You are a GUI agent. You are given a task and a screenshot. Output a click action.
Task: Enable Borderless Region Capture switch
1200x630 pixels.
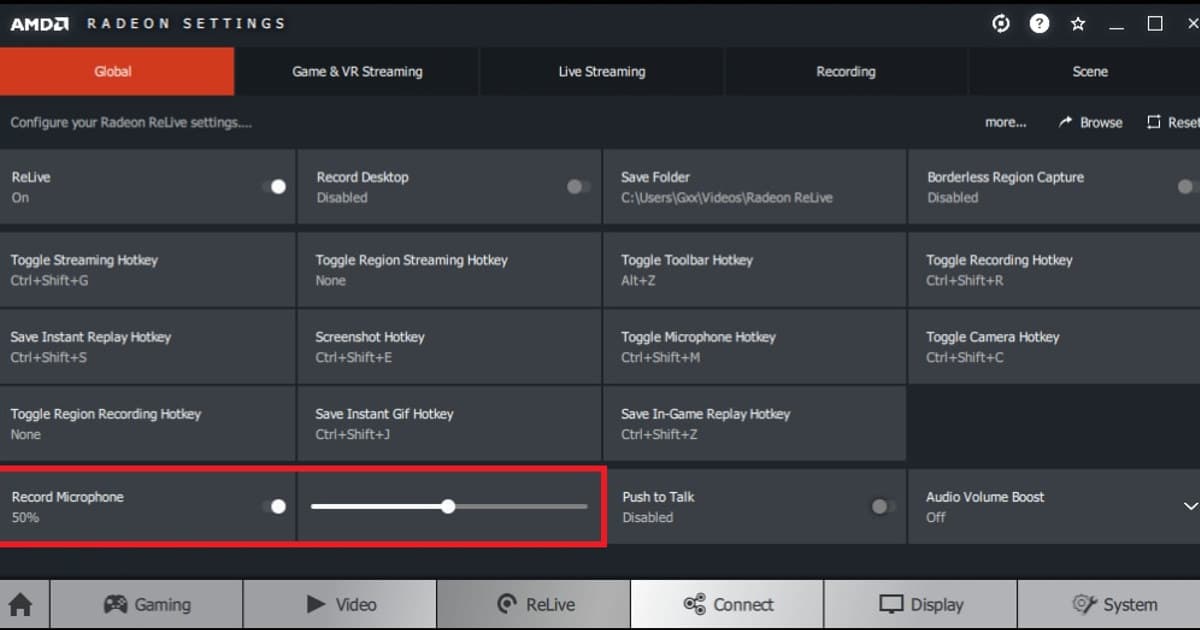click(1187, 187)
